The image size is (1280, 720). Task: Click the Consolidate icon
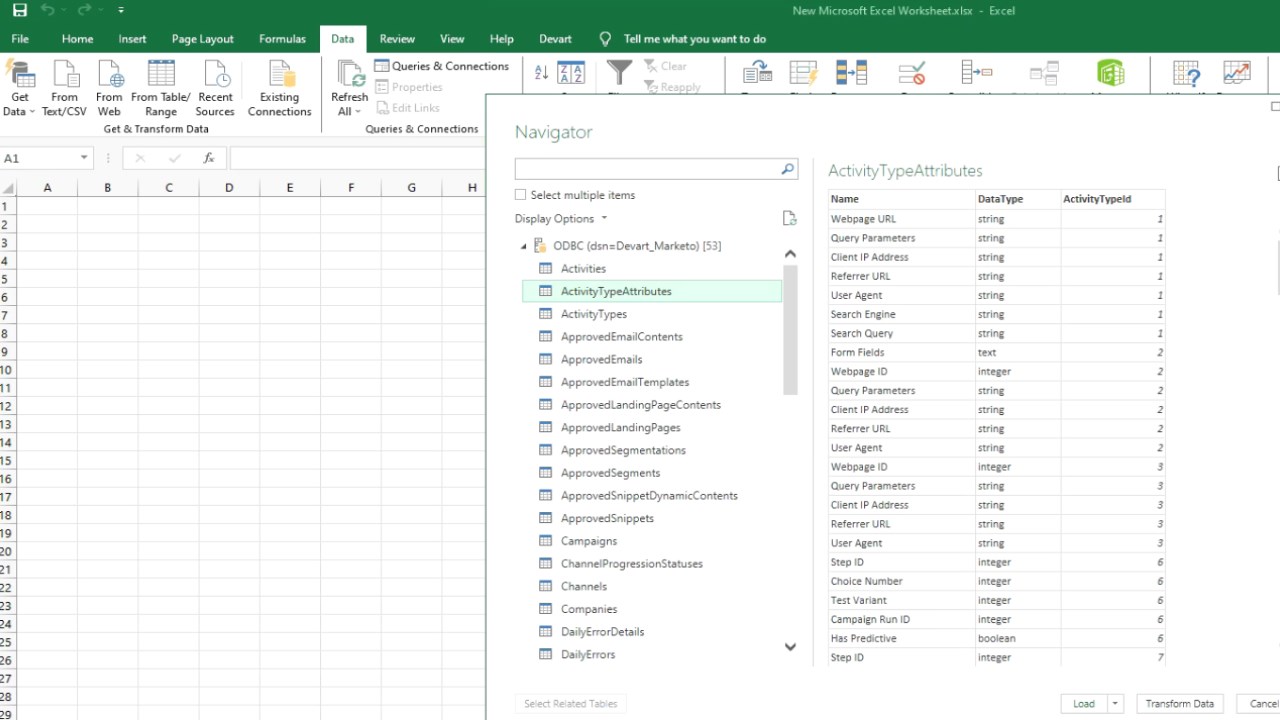pyautogui.click(x=976, y=73)
